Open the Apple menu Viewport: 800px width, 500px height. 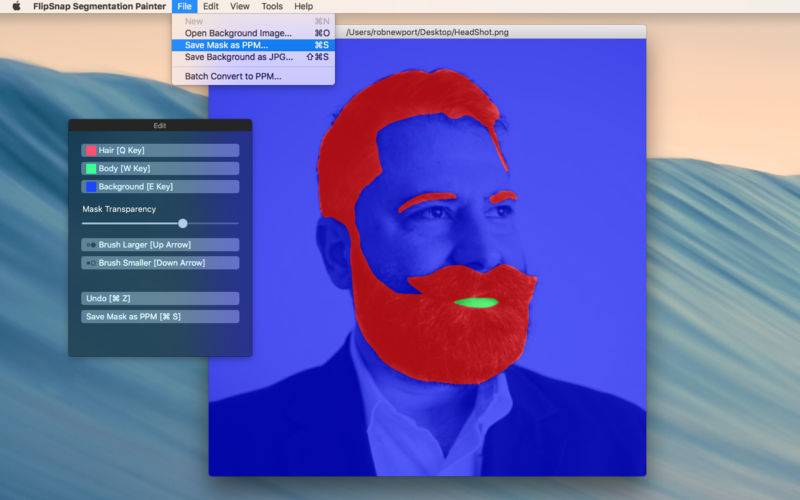click(x=16, y=6)
